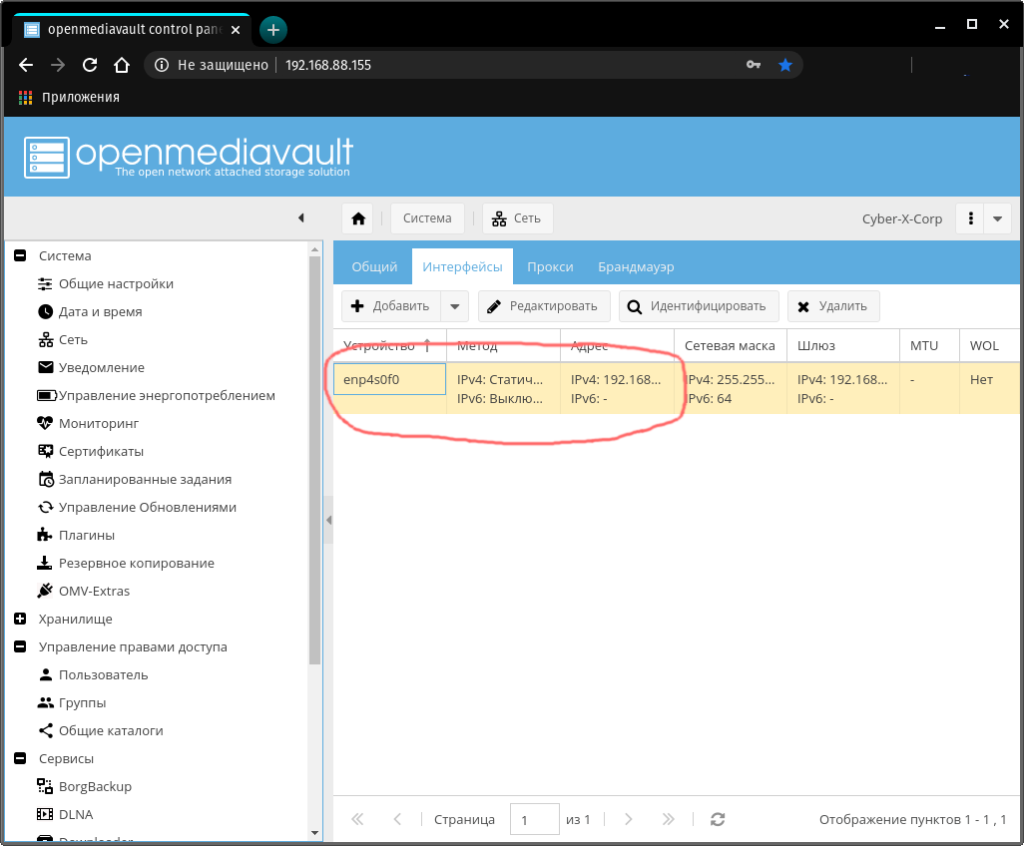Collapse the left navigation panel arrow
Screen dimensions: 1024x846
[x=301, y=218]
